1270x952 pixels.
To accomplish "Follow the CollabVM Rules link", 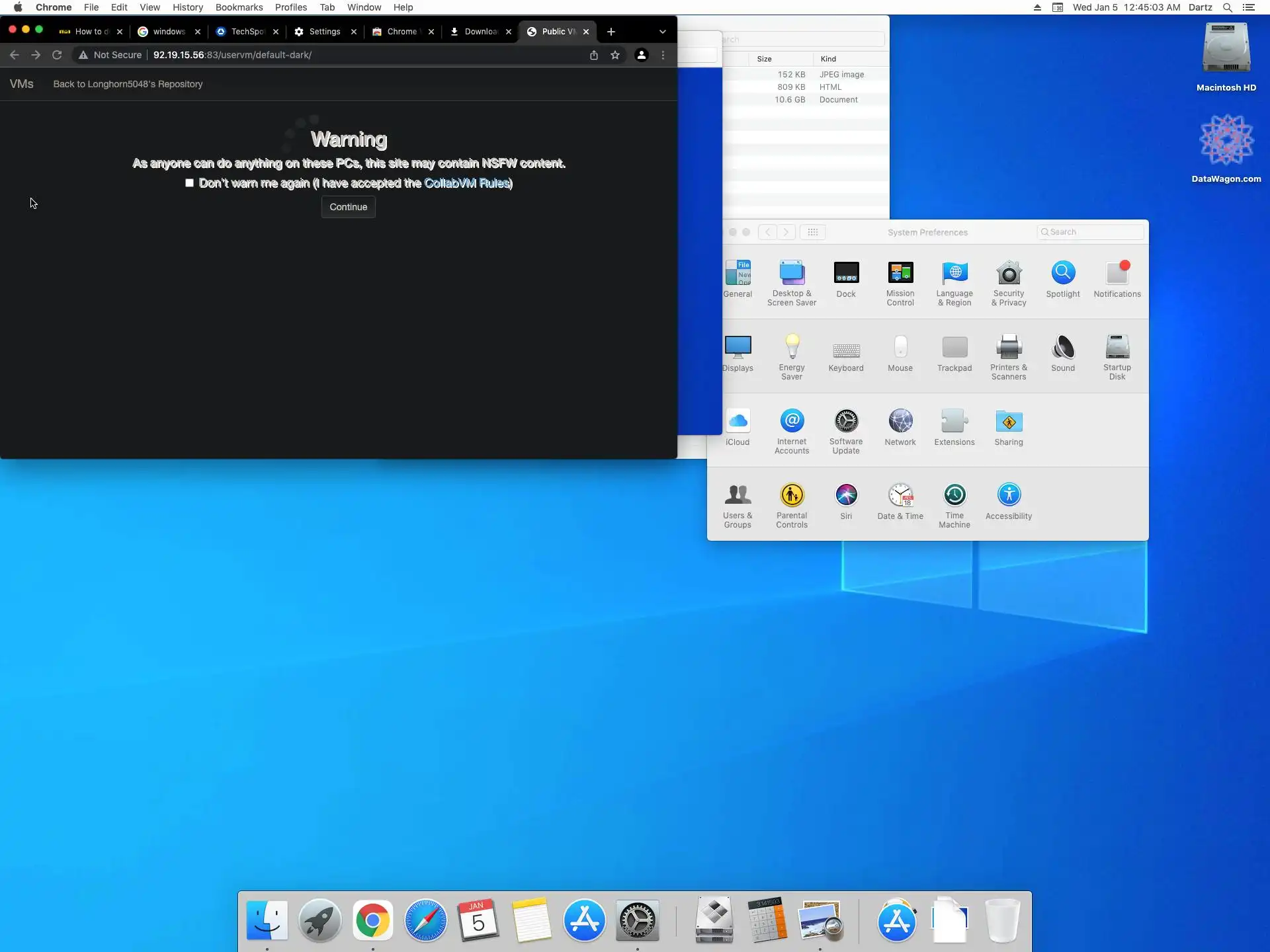I will (x=466, y=183).
